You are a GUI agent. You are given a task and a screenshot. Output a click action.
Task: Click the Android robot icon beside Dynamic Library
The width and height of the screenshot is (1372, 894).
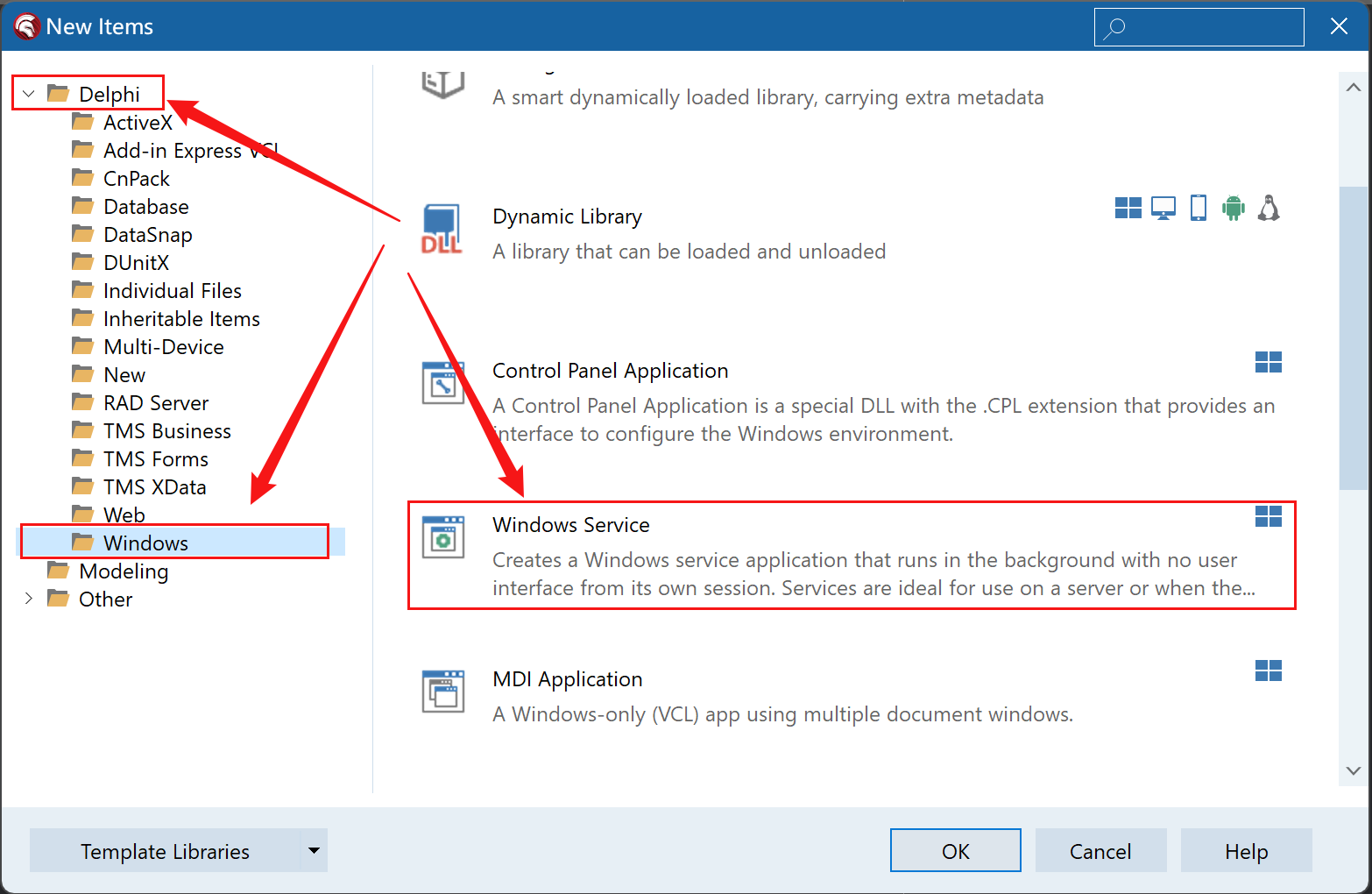pos(1234,208)
